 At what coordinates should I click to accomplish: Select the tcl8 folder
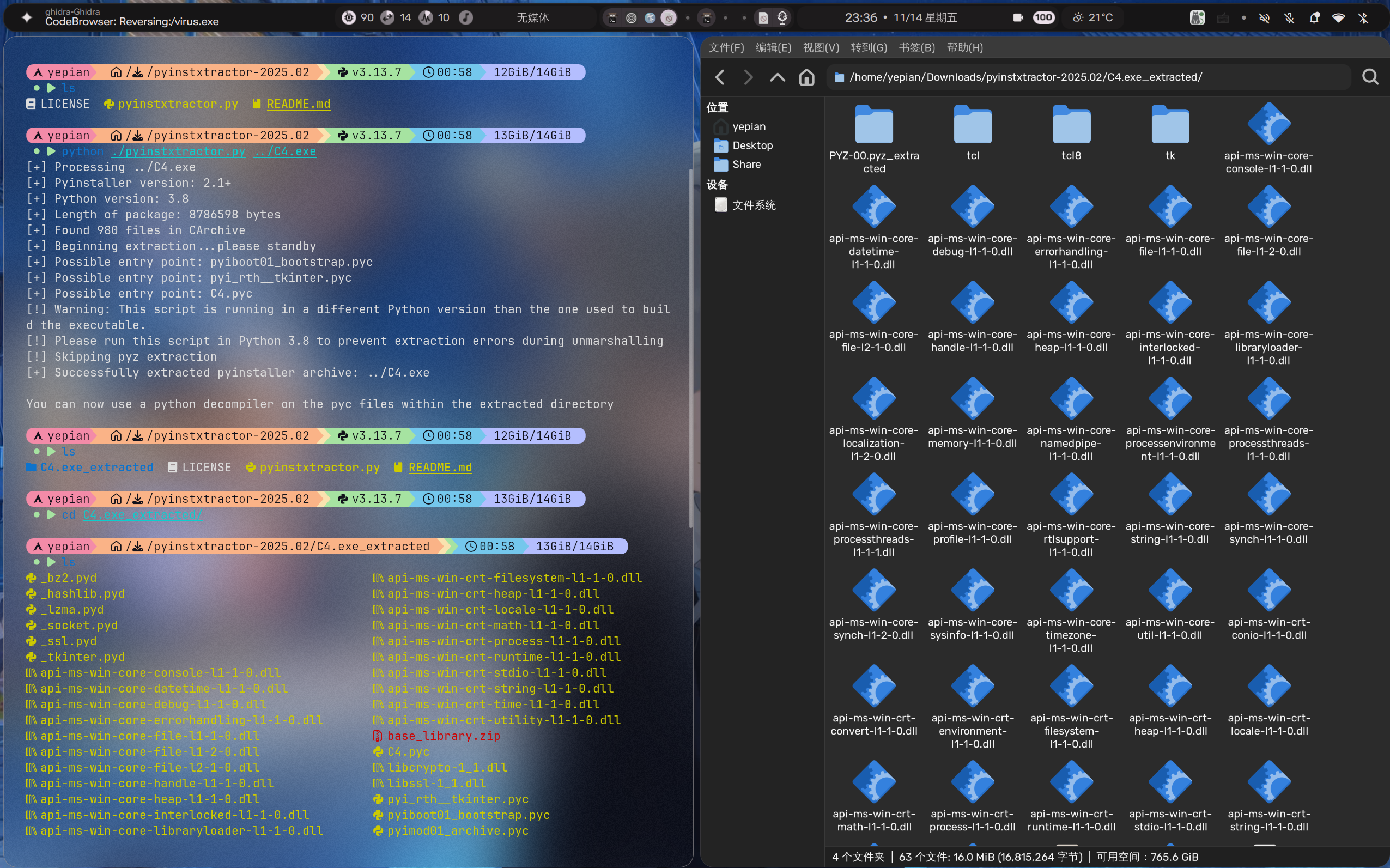[x=1071, y=125]
